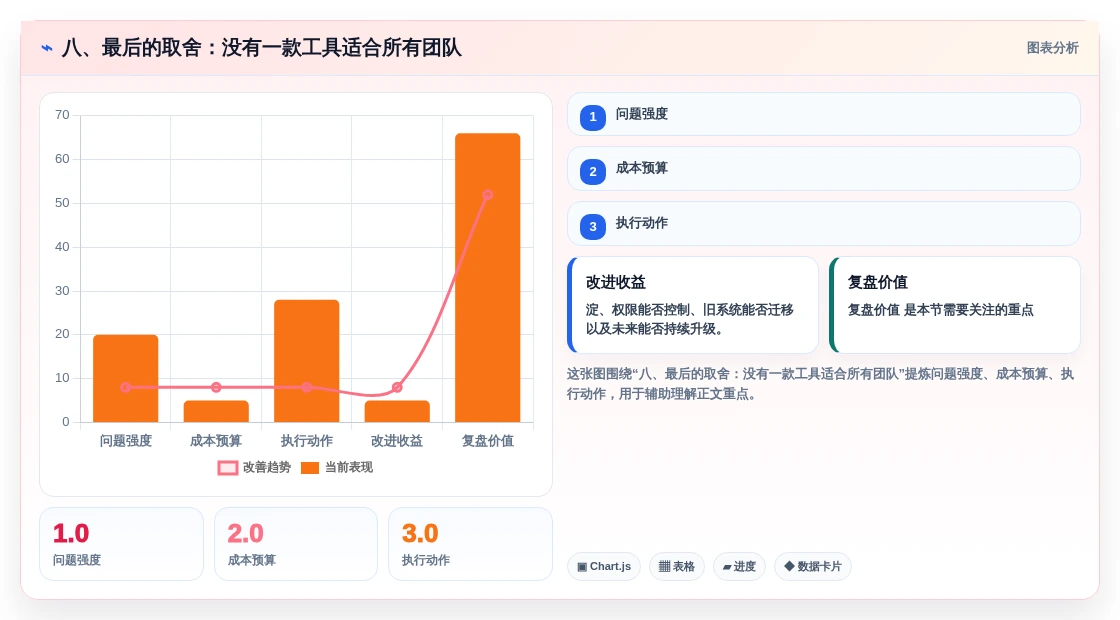Screen dimensions: 1120x620
Task: Select the 表格 tag chip
Action: (x=676, y=566)
